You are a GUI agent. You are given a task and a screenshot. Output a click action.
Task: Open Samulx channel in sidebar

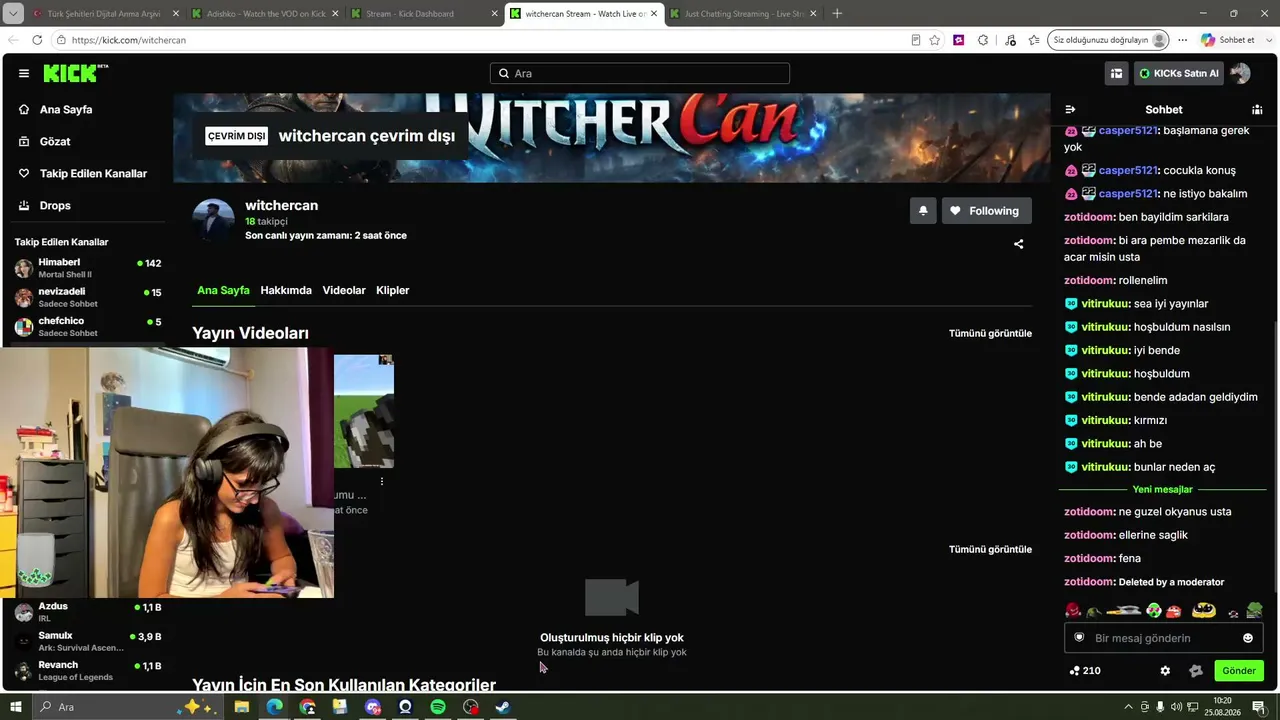(x=89, y=641)
